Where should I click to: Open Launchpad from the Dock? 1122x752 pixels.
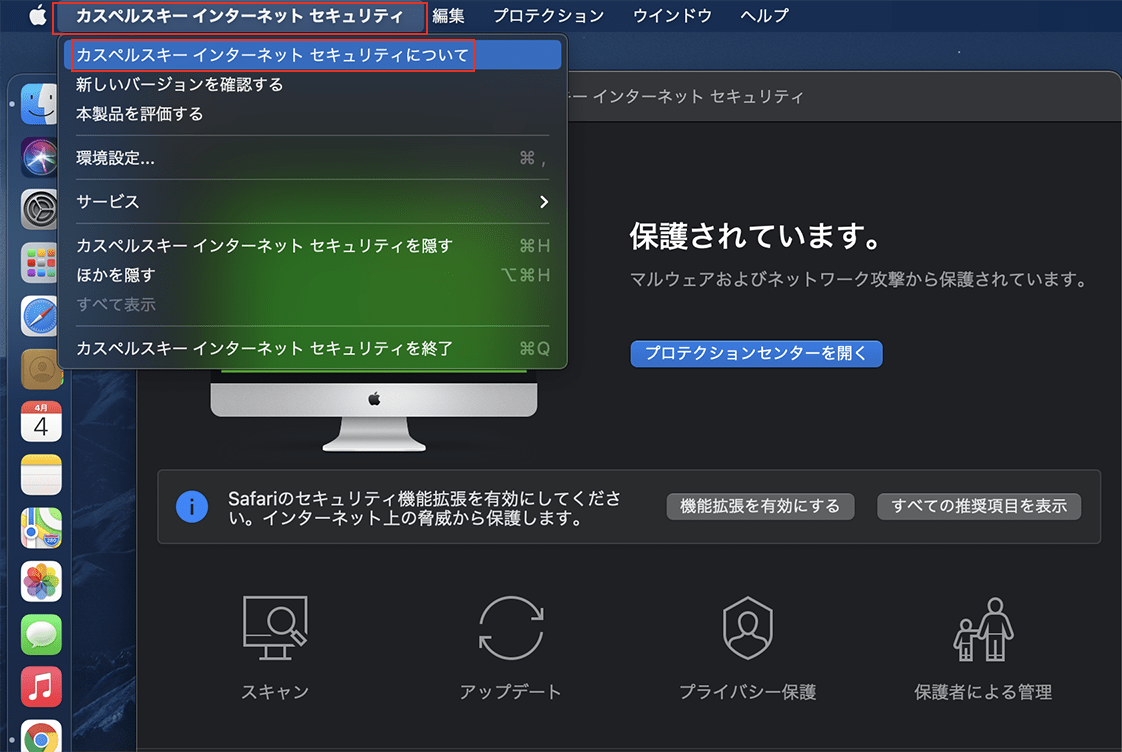[40, 263]
